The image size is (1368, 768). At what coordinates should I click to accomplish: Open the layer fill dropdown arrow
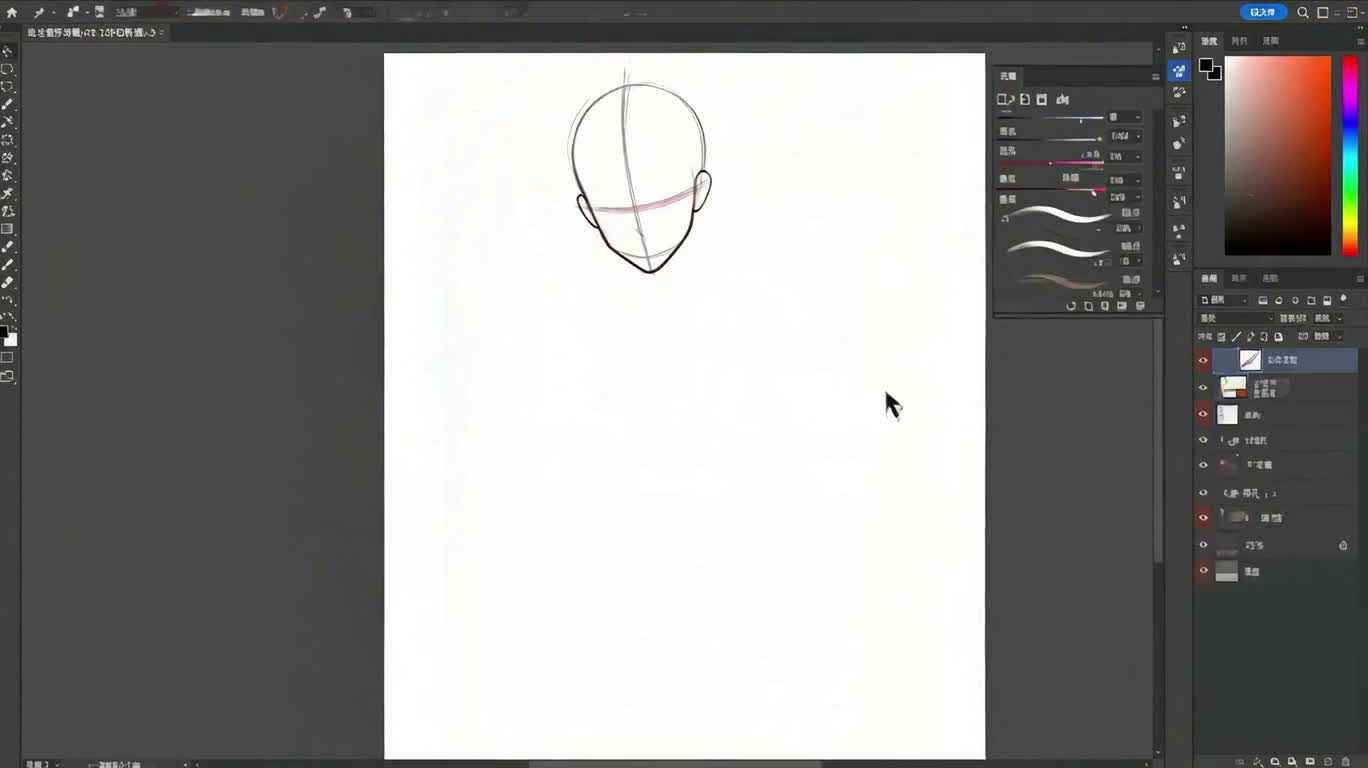[1340, 337]
